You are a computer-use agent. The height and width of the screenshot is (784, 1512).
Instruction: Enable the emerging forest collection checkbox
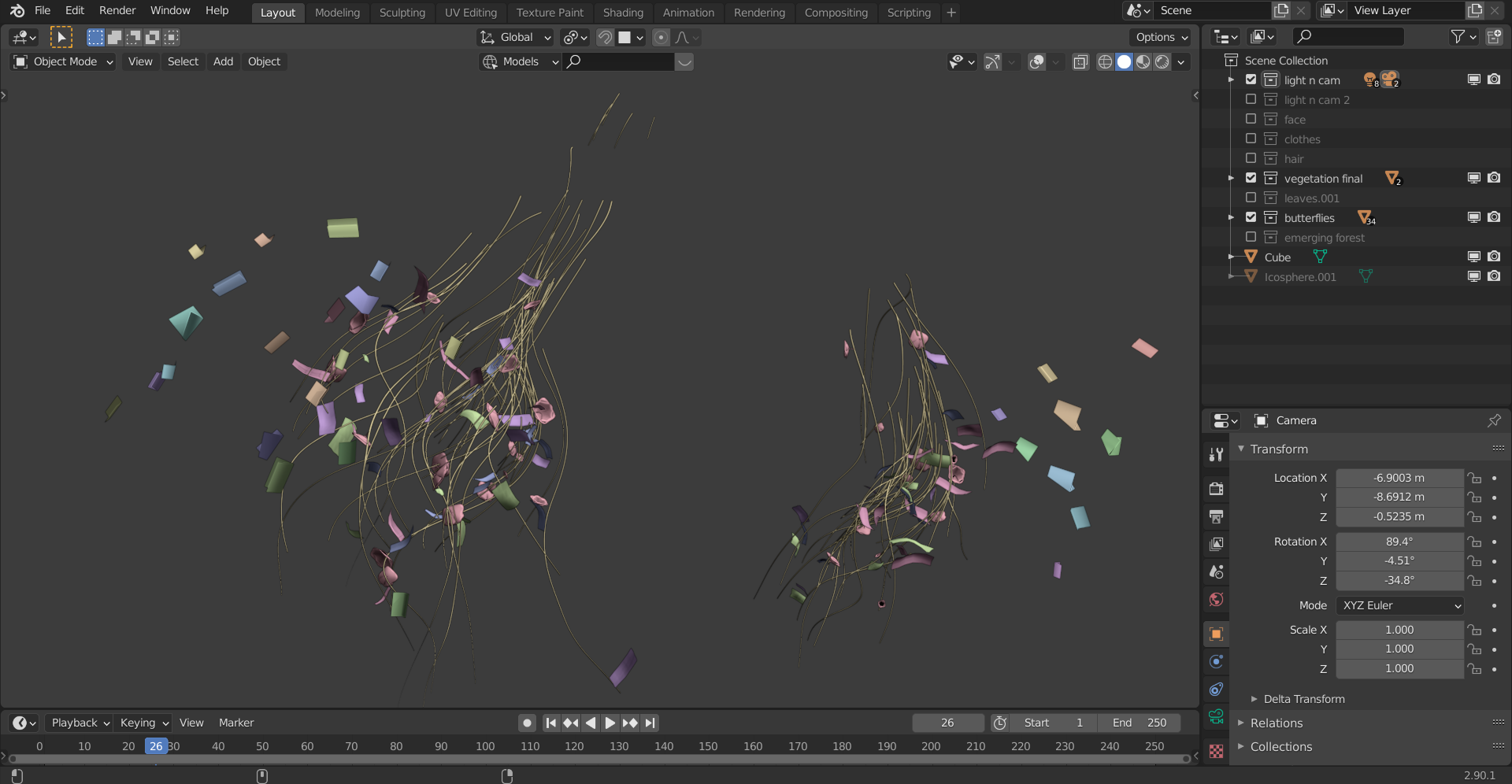click(x=1251, y=237)
